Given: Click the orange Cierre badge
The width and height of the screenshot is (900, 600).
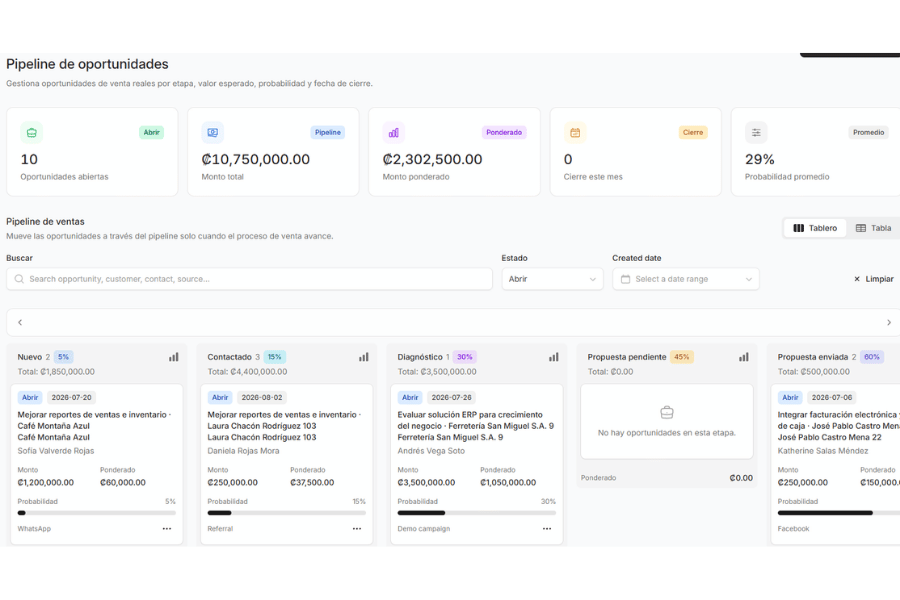Looking at the screenshot, I should (693, 133).
